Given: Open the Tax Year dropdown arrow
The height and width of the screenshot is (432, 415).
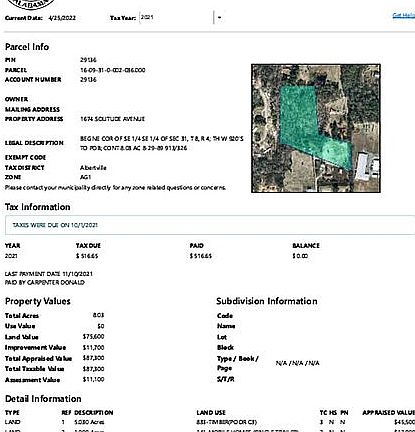Looking at the screenshot, I should 219,17.
